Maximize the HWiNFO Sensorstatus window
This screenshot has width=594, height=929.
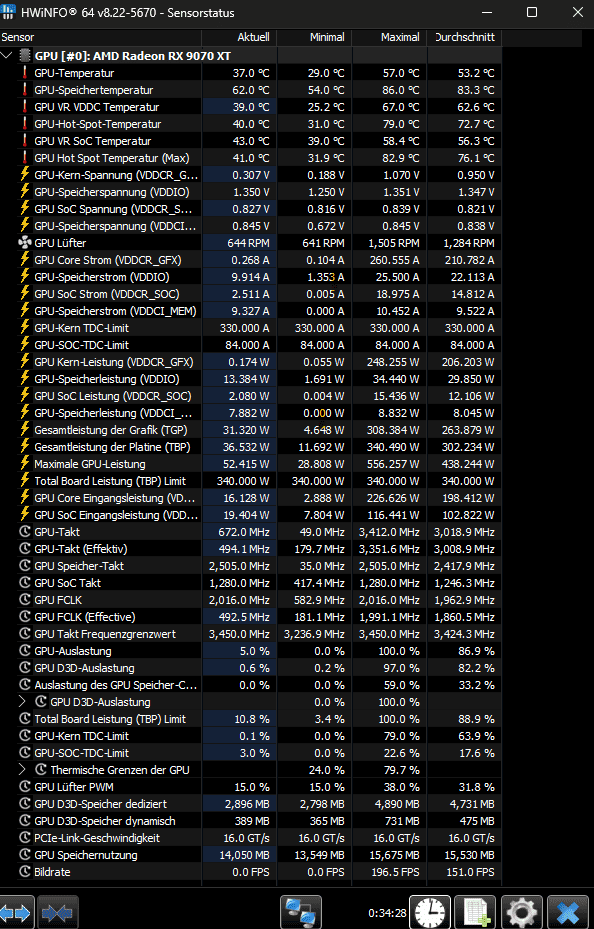532,12
